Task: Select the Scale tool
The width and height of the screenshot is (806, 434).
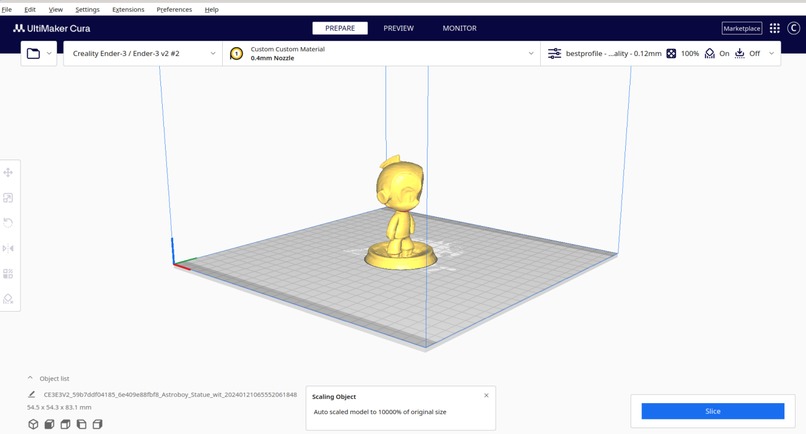Action: [x=8, y=197]
